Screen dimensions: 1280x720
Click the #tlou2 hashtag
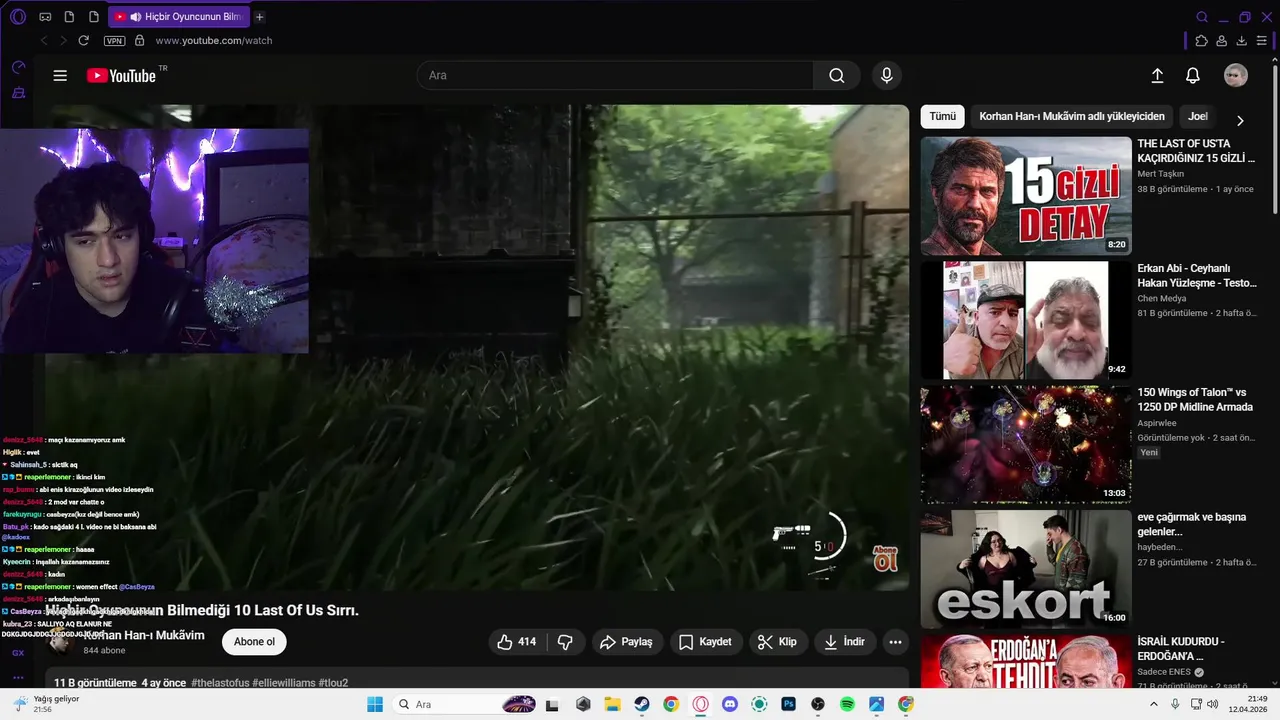click(x=333, y=683)
